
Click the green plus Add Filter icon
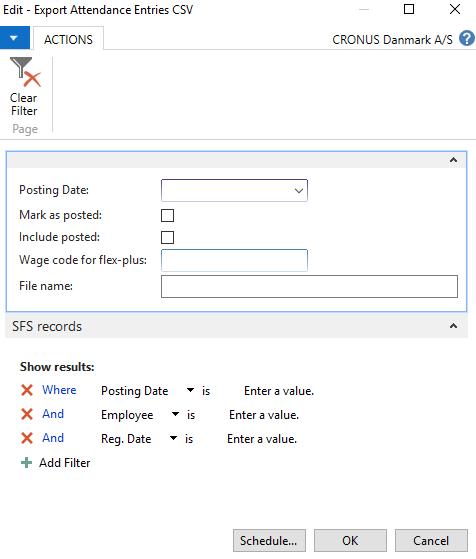pos(26,463)
